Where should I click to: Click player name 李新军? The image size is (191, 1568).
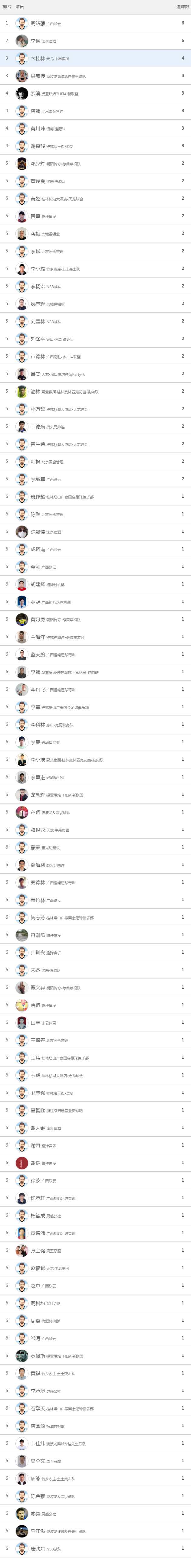coord(38,480)
